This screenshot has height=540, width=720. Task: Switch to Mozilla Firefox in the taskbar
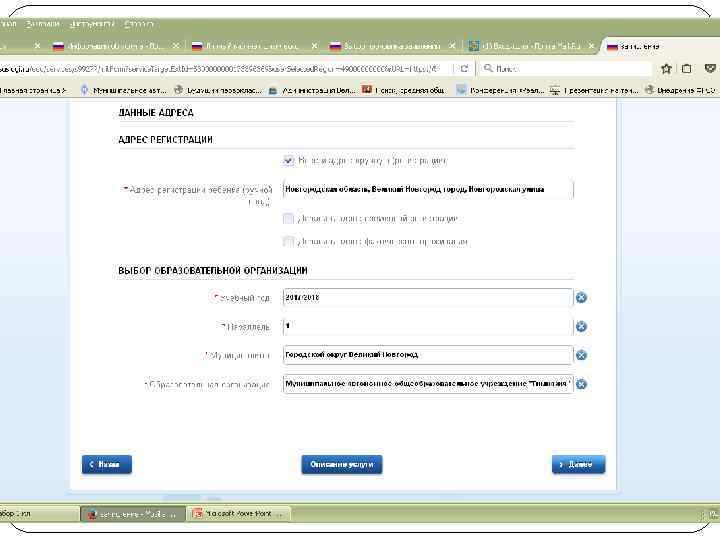133,514
